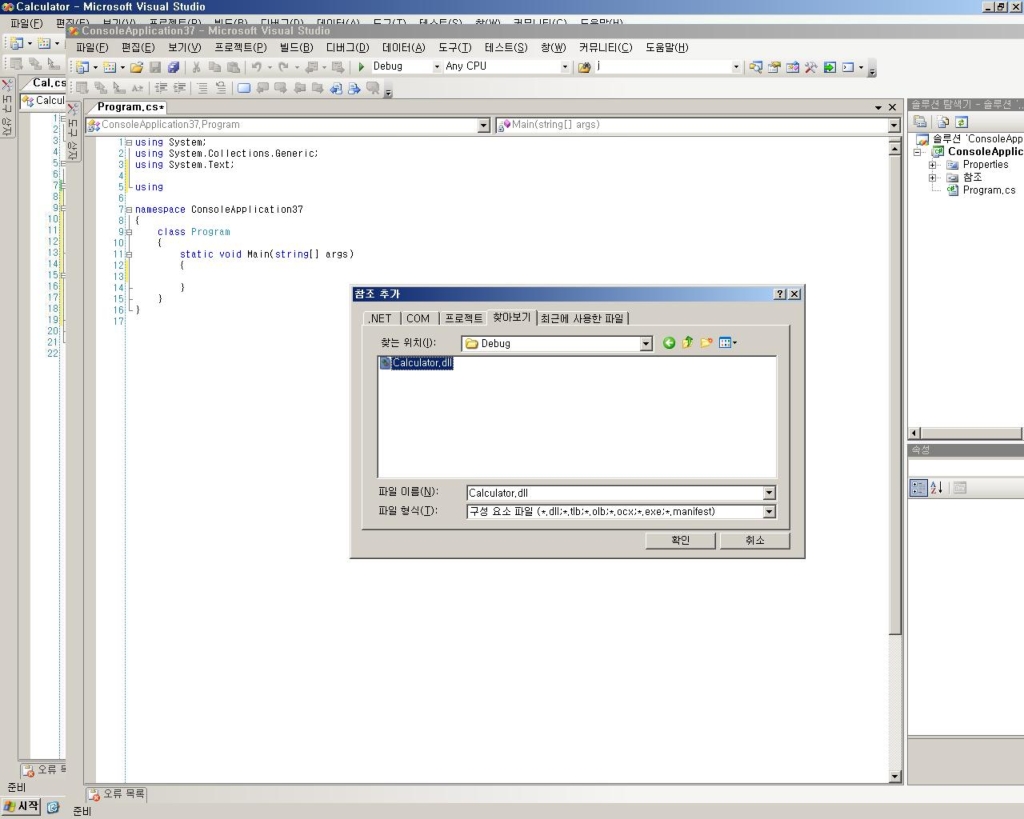Go back with green arrow in dialog

(669, 343)
